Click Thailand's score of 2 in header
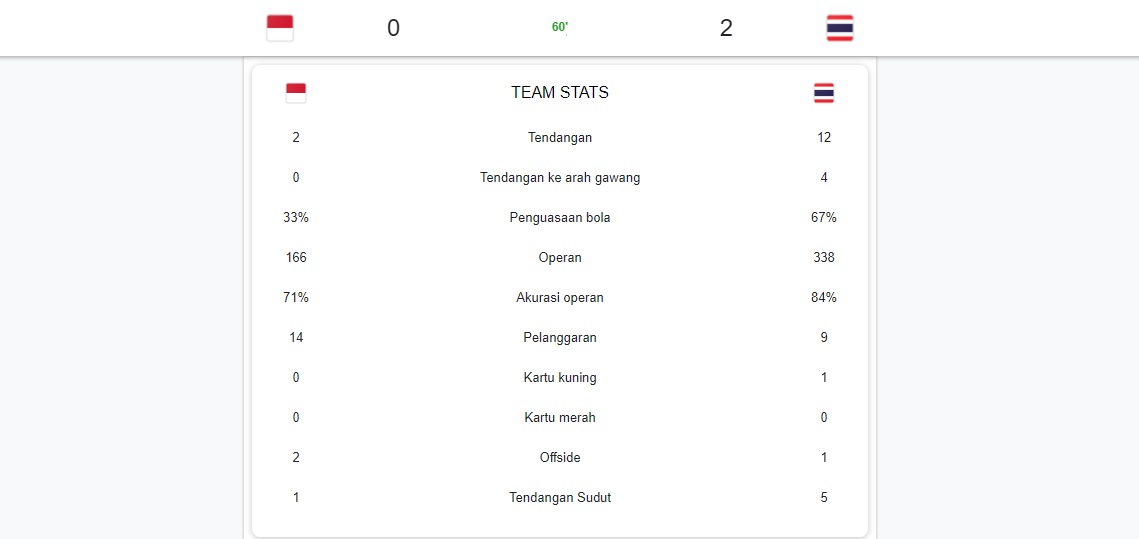This screenshot has width=1139, height=539. pos(726,28)
